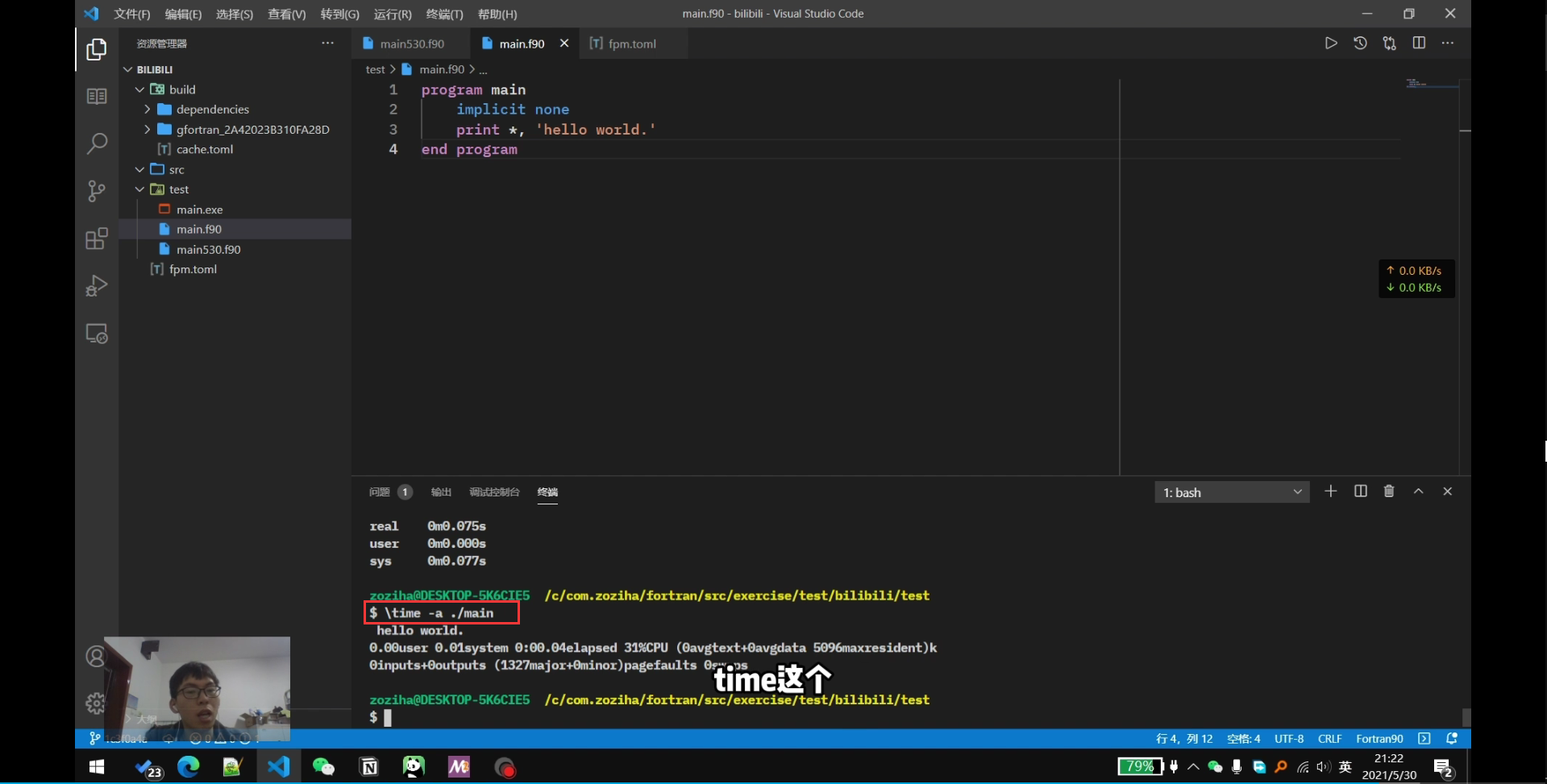The width and height of the screenshot is (1547, 784).
Task: Open Microsoft Edge from taskbar
Action: pos(189,766)
